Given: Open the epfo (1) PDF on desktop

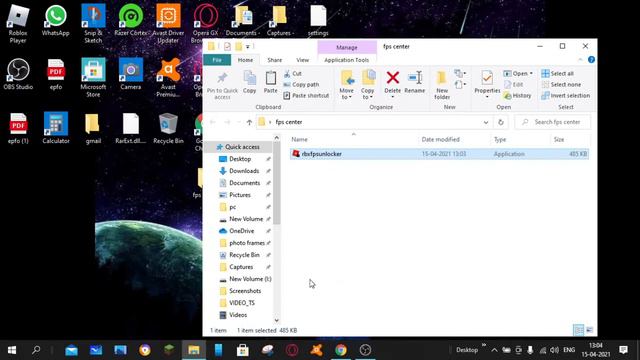Looking at the screenshot, I should point(18,128).
